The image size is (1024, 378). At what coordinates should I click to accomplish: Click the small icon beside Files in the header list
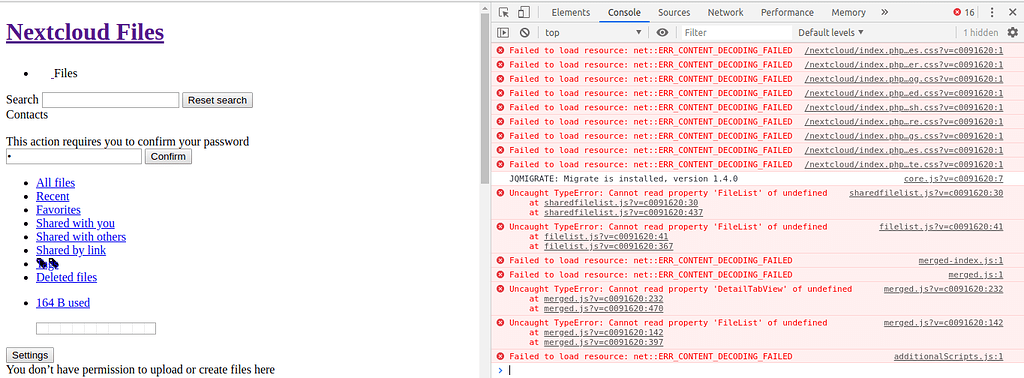(x=52, y=74)
